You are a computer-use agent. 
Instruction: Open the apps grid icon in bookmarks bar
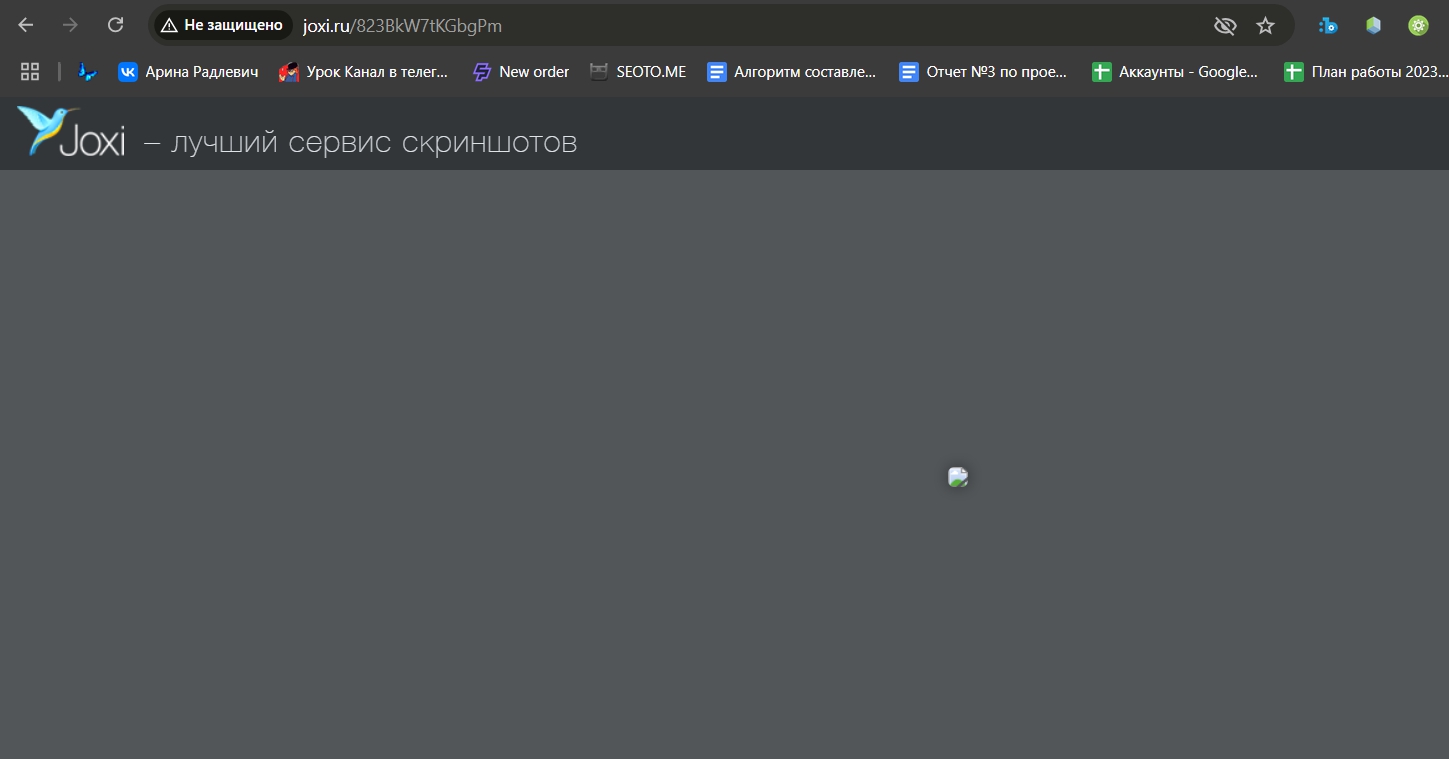click(x=30, y=72)
